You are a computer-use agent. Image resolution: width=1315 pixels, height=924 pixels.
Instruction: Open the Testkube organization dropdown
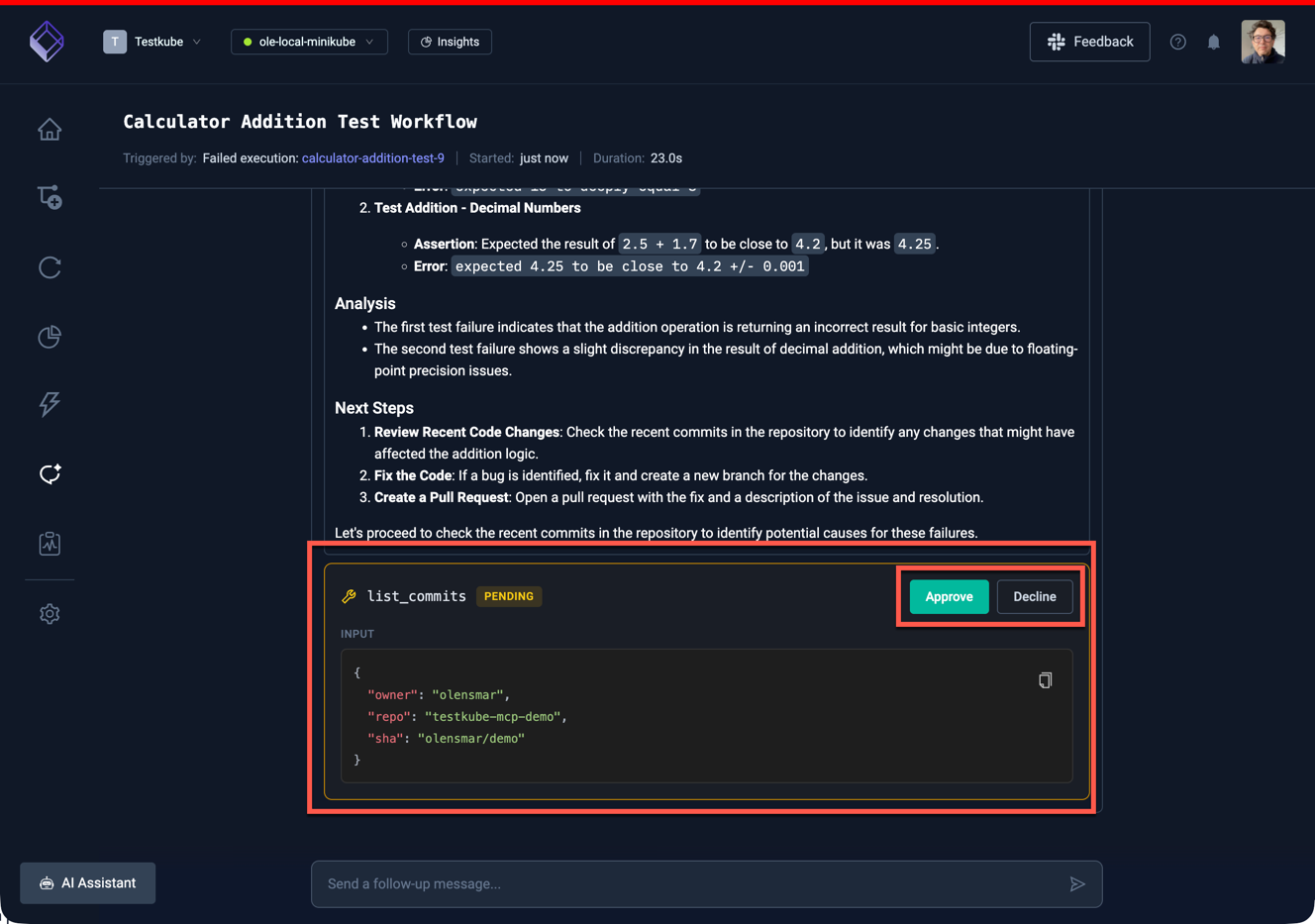pos(153,42)
